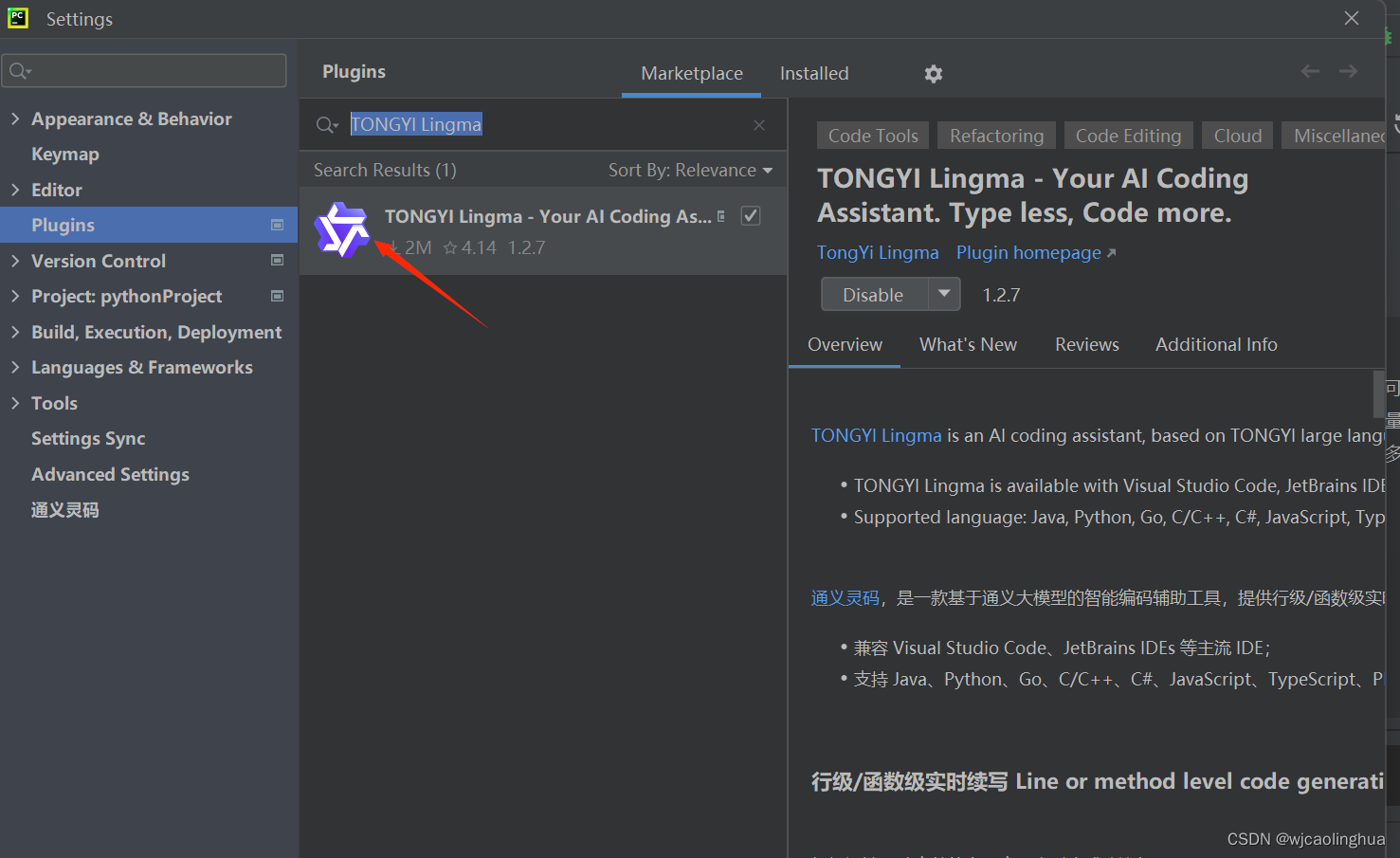Screen dimensions: 1400x858
Task: Expand Project: pythonProject section
Action: pos(15,296)
